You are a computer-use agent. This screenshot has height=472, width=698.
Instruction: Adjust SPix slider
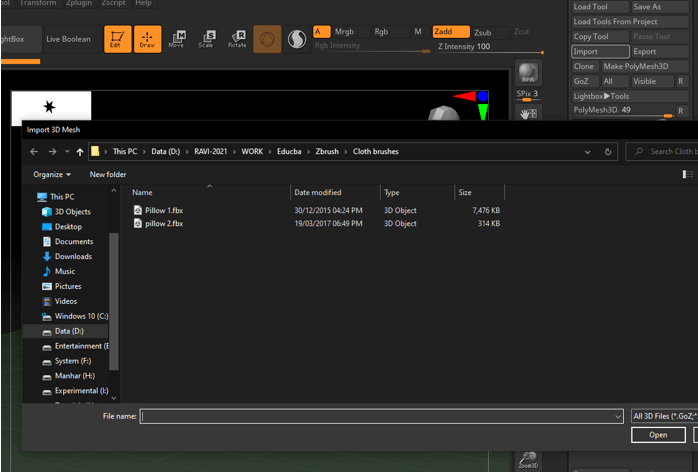point(528,96)
